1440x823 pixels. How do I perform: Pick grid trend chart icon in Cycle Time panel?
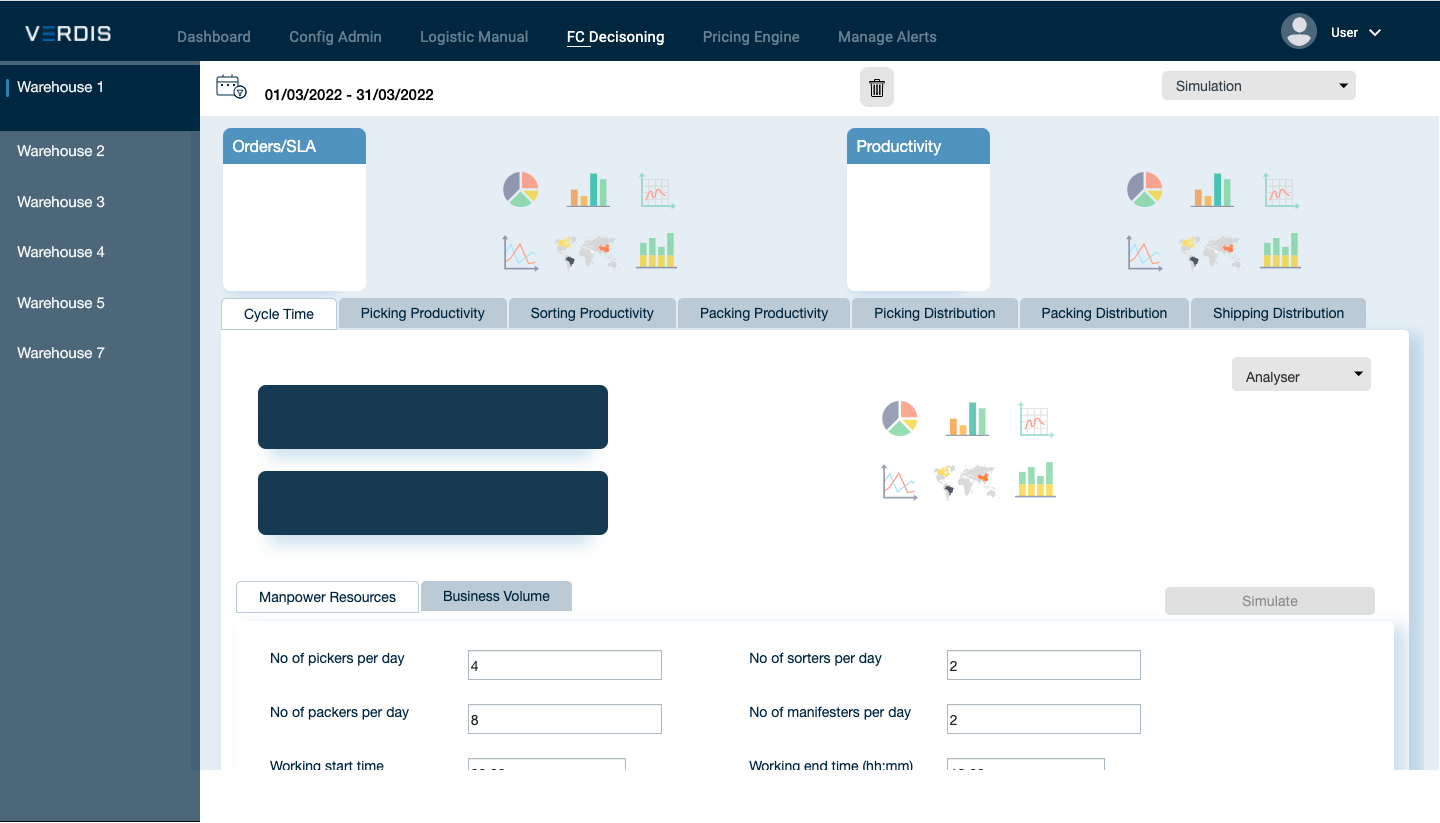[x=1036, y=419]
